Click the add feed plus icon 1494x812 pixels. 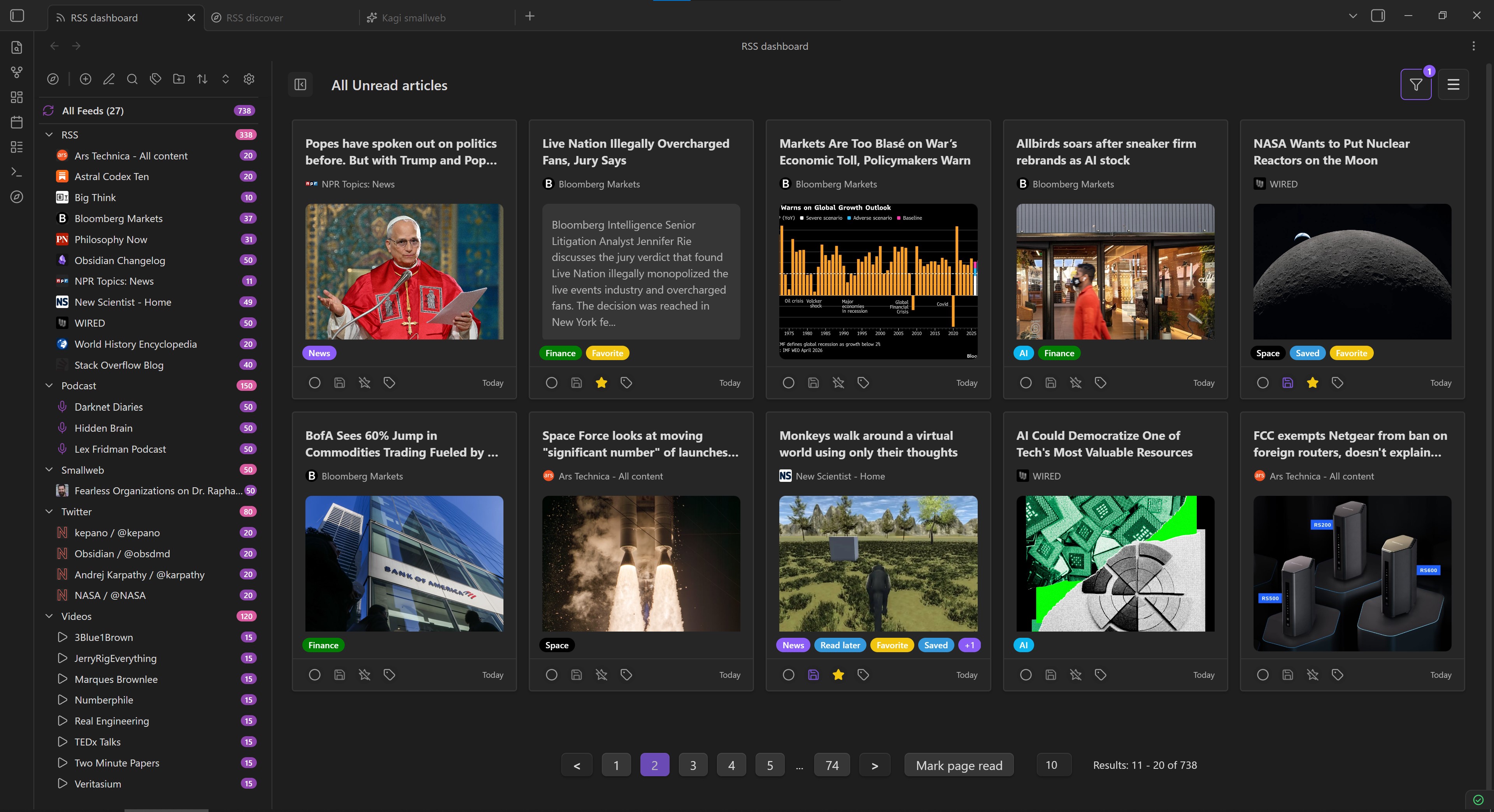click(85, 79)
